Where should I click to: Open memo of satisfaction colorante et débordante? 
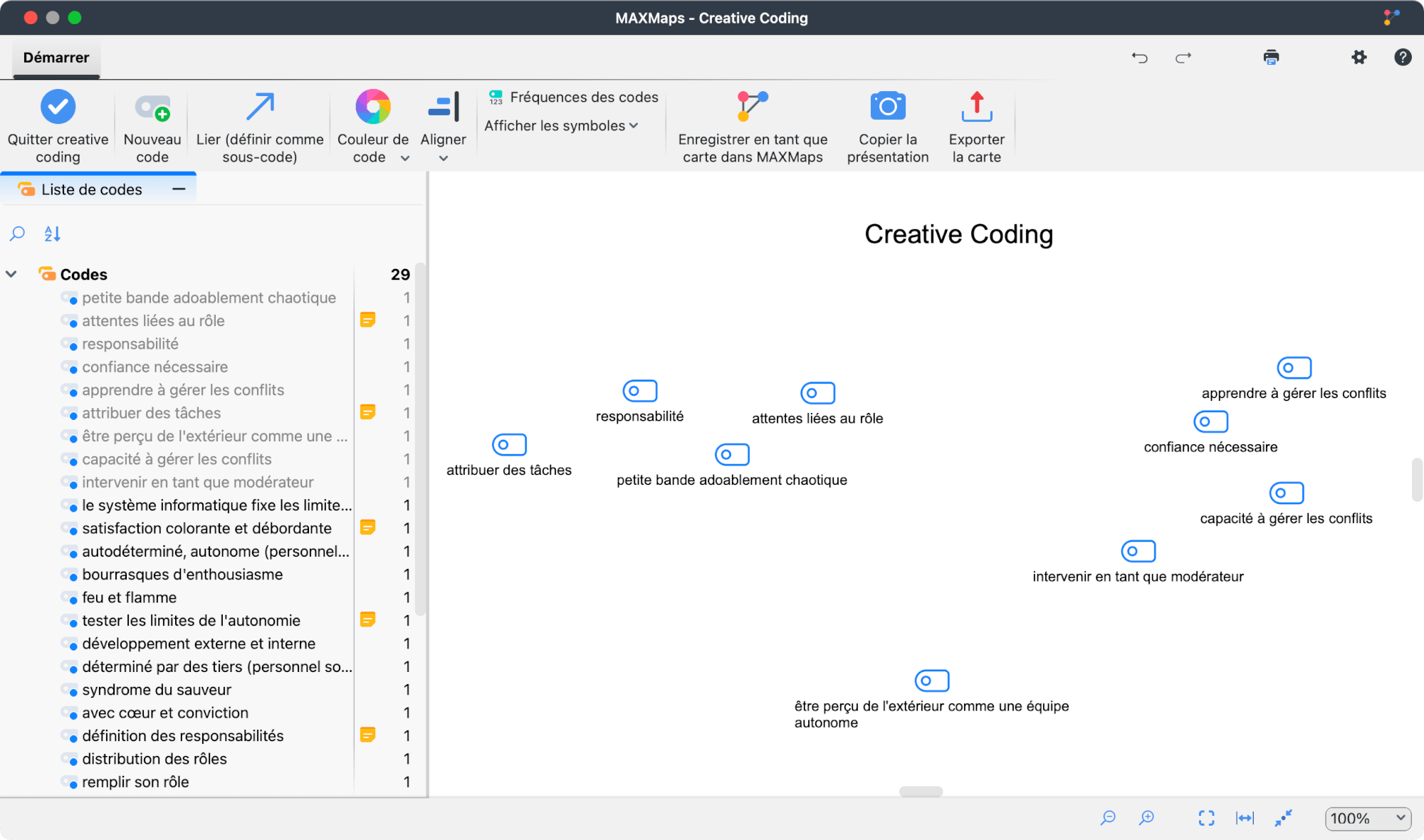pos(367,527)
